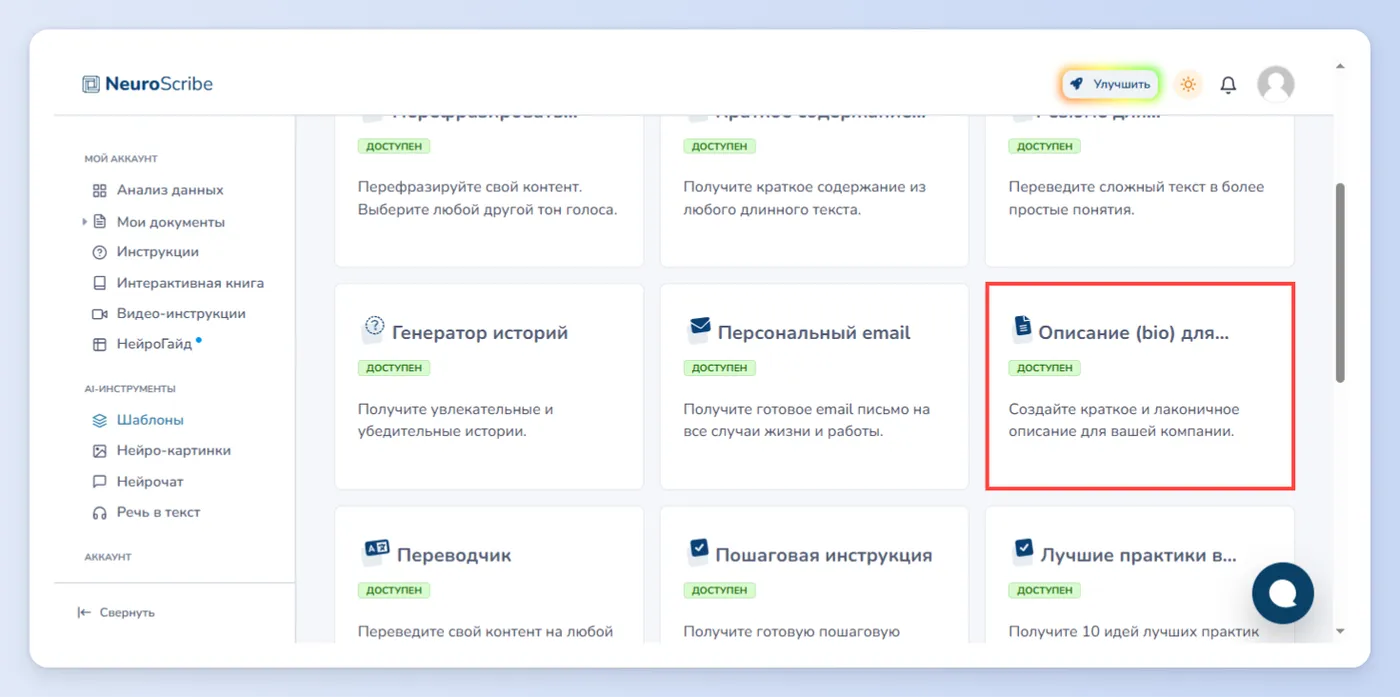Open the Переводчик template
The width and height of the screenshot is (1400, 697).
[489, 574]
